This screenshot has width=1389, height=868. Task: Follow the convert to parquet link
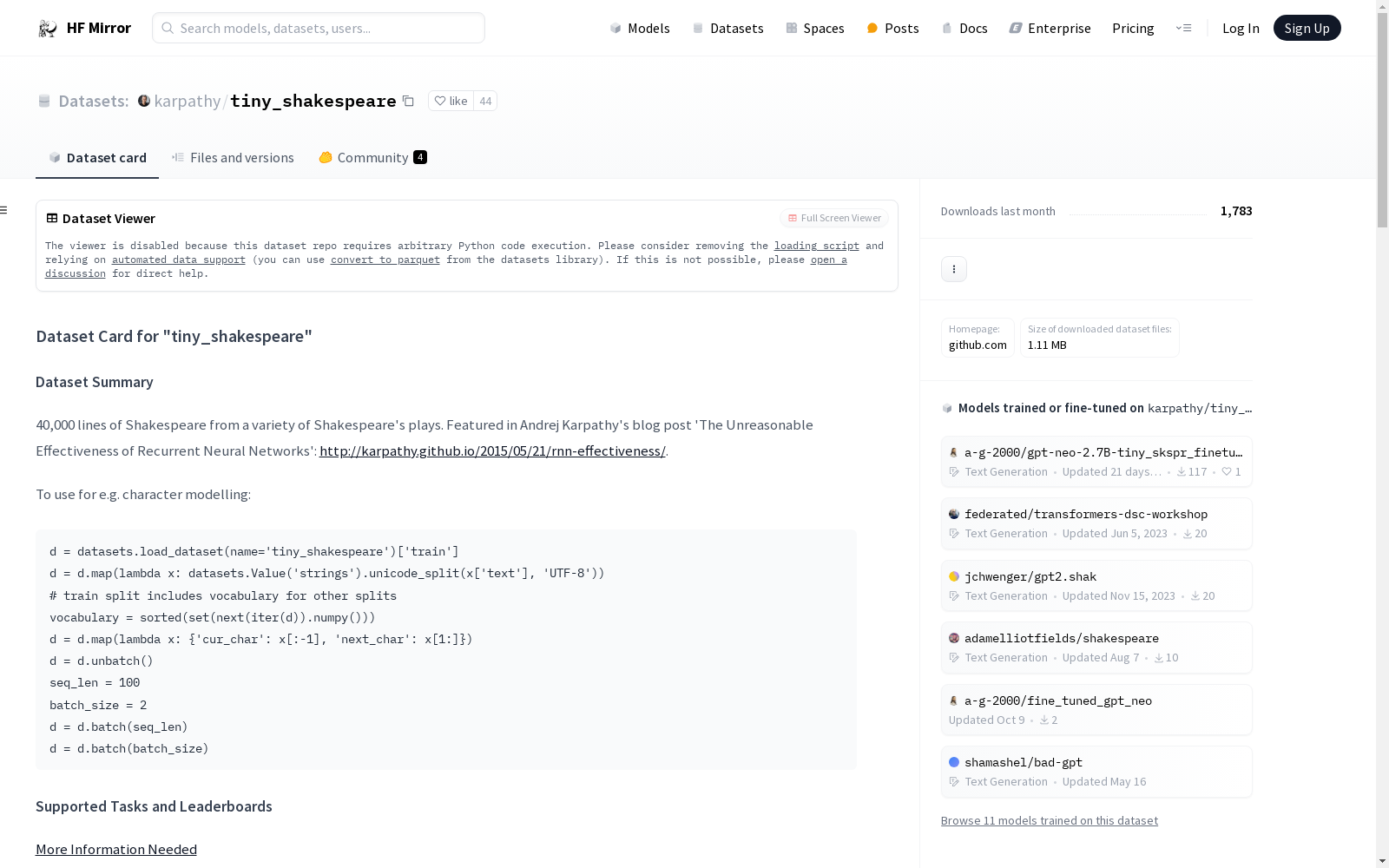(x=385, y=260)
